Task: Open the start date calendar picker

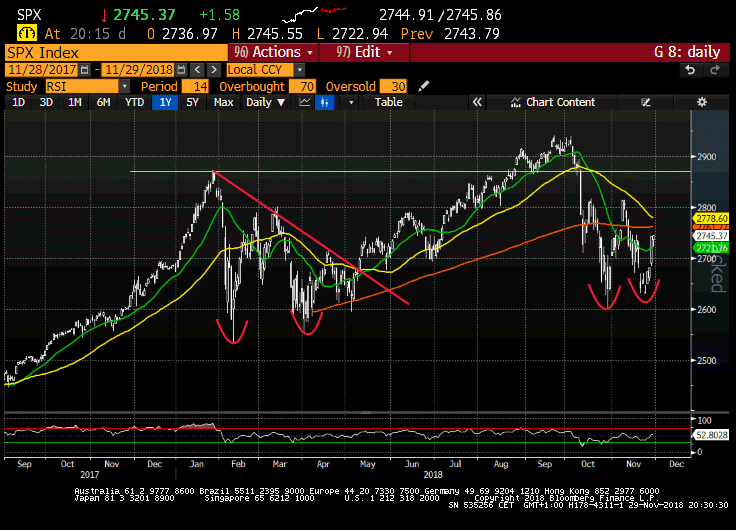Action: pyautogui.click(x=83, y=70)
